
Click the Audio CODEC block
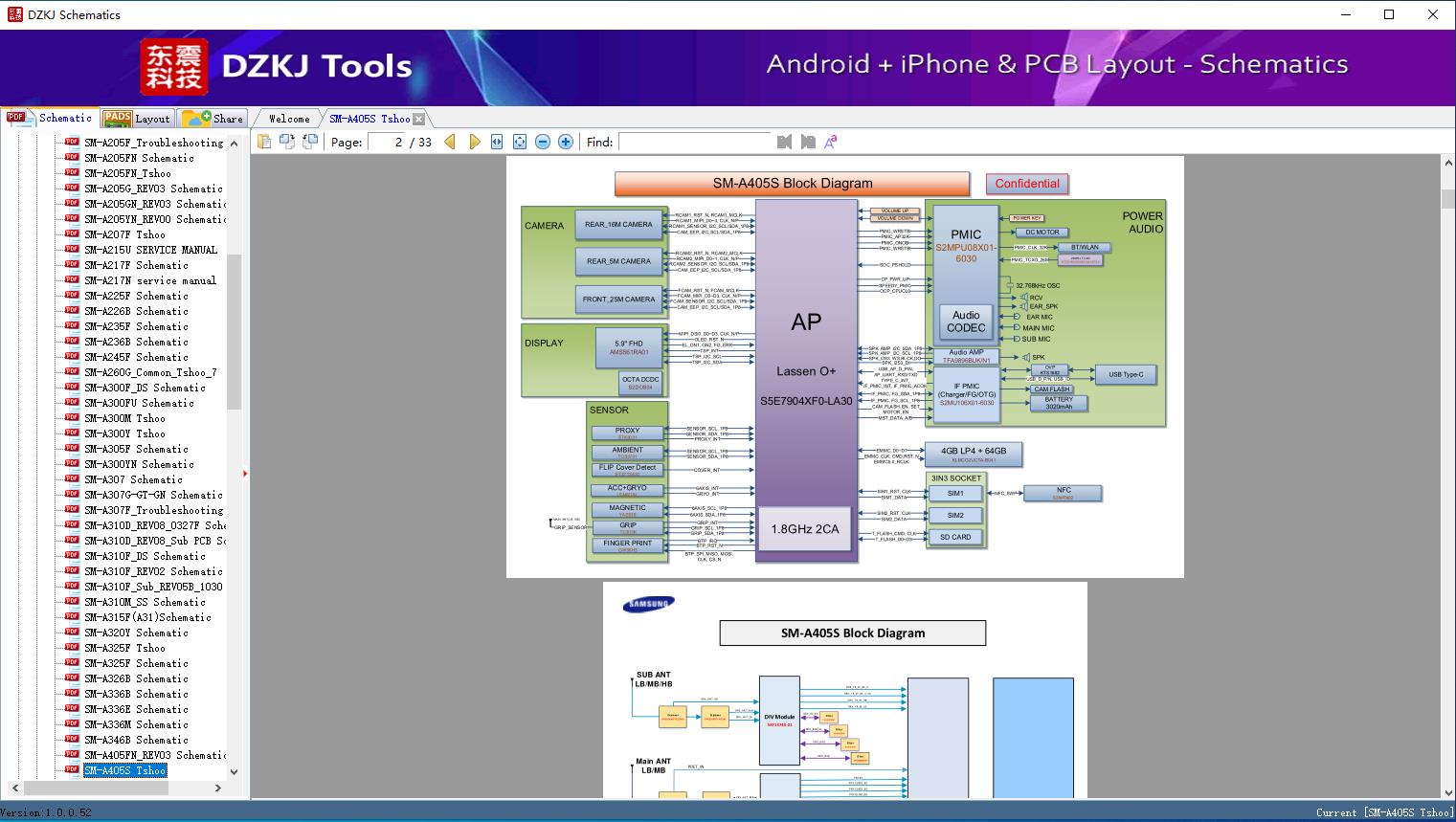click(x=966, y=322)
